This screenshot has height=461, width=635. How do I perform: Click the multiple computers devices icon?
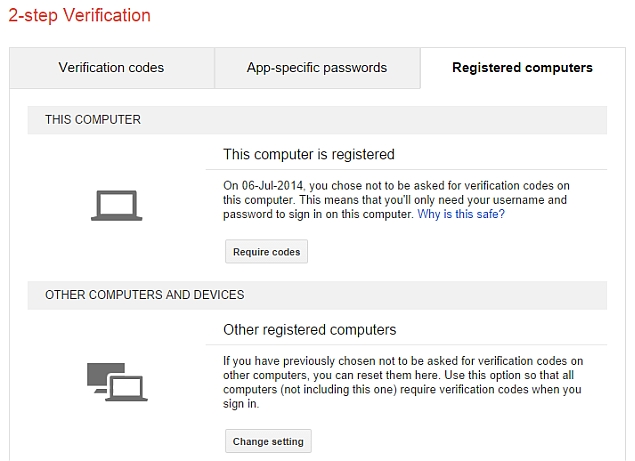point(117,382)
